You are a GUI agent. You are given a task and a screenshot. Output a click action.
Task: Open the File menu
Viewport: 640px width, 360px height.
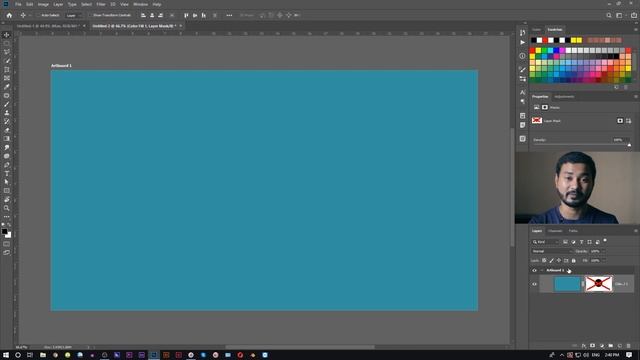point(18,4)
